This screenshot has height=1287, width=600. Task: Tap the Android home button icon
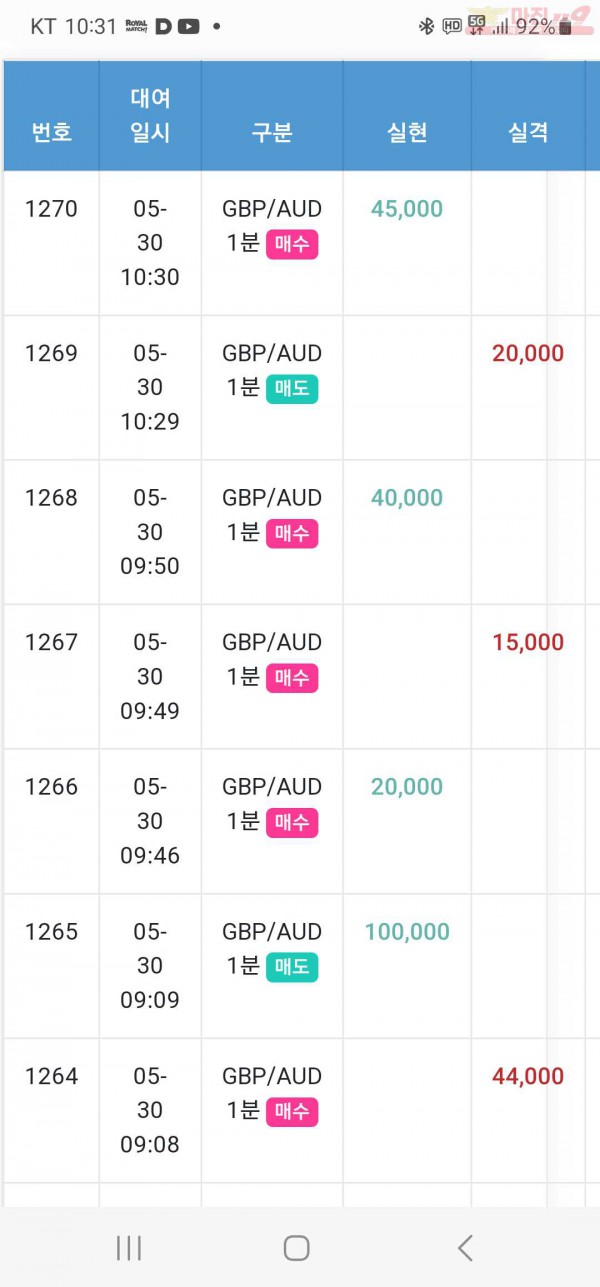click(x=296, y=1247)
